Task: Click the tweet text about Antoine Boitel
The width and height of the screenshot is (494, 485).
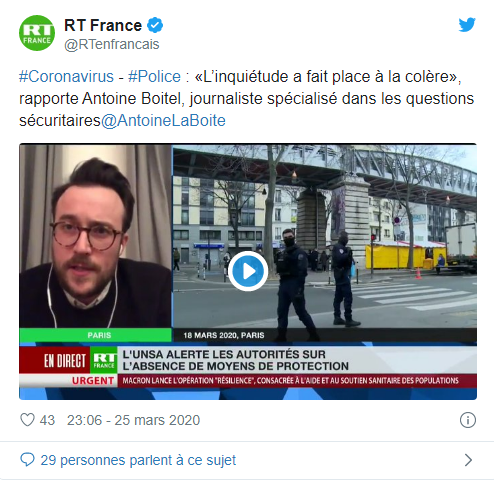Action: [x=246, y=99]
